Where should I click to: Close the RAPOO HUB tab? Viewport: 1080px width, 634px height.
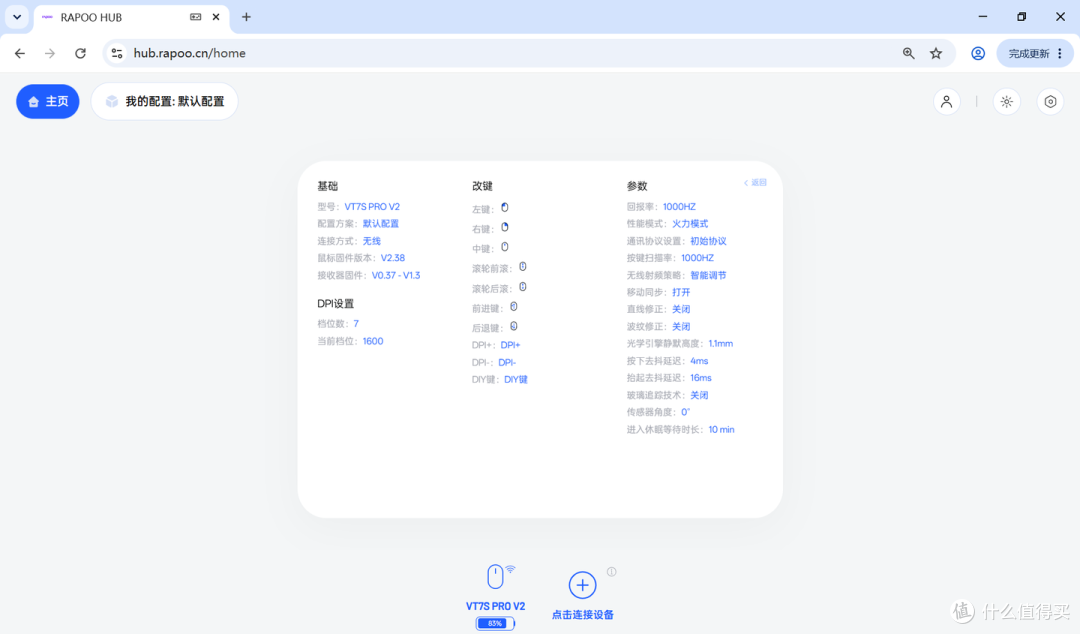pos(216,17)
